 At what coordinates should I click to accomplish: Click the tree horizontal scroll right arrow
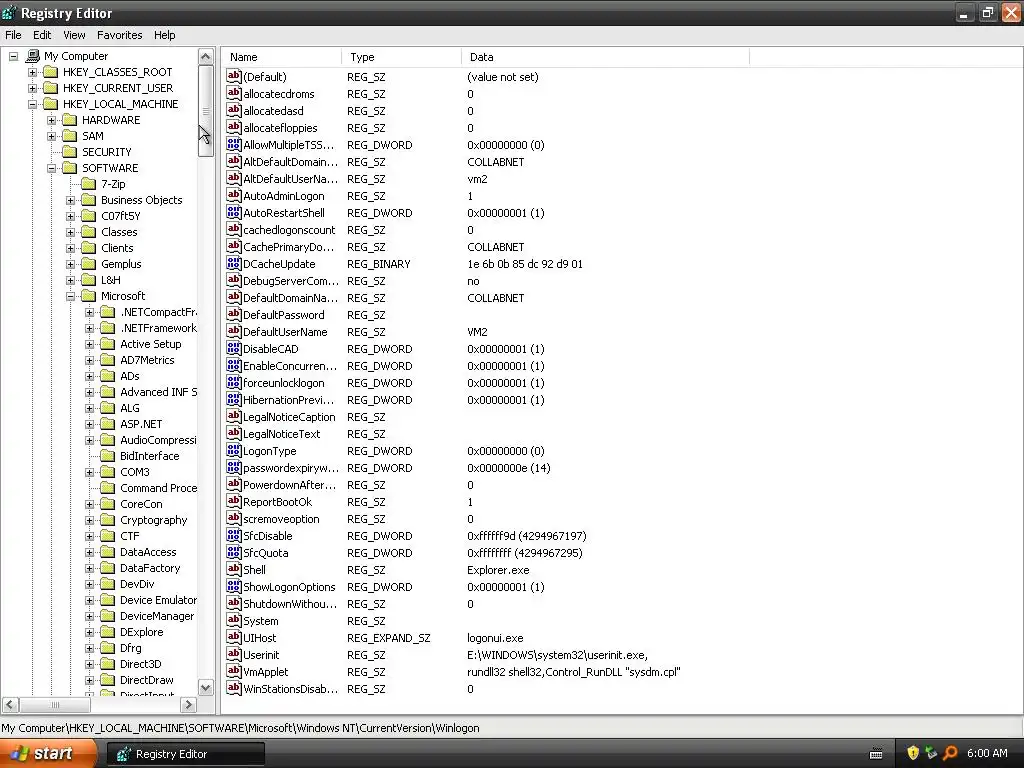click(188, 705)
